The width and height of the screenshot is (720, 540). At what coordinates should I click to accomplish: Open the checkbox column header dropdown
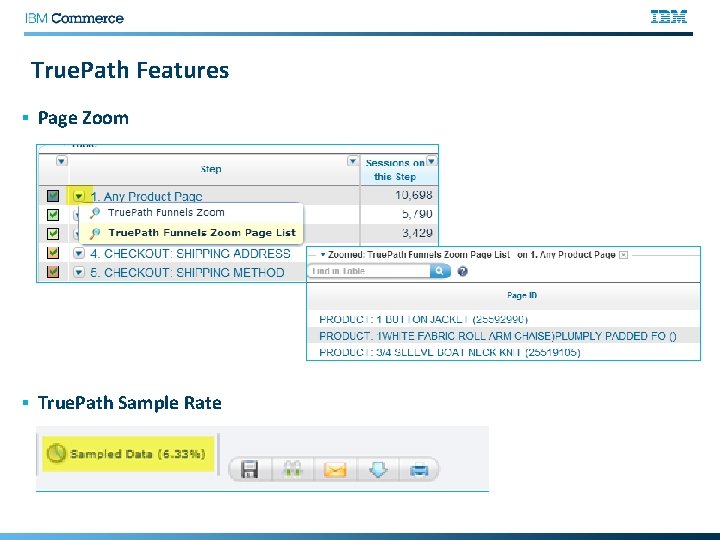pos(62,161)
